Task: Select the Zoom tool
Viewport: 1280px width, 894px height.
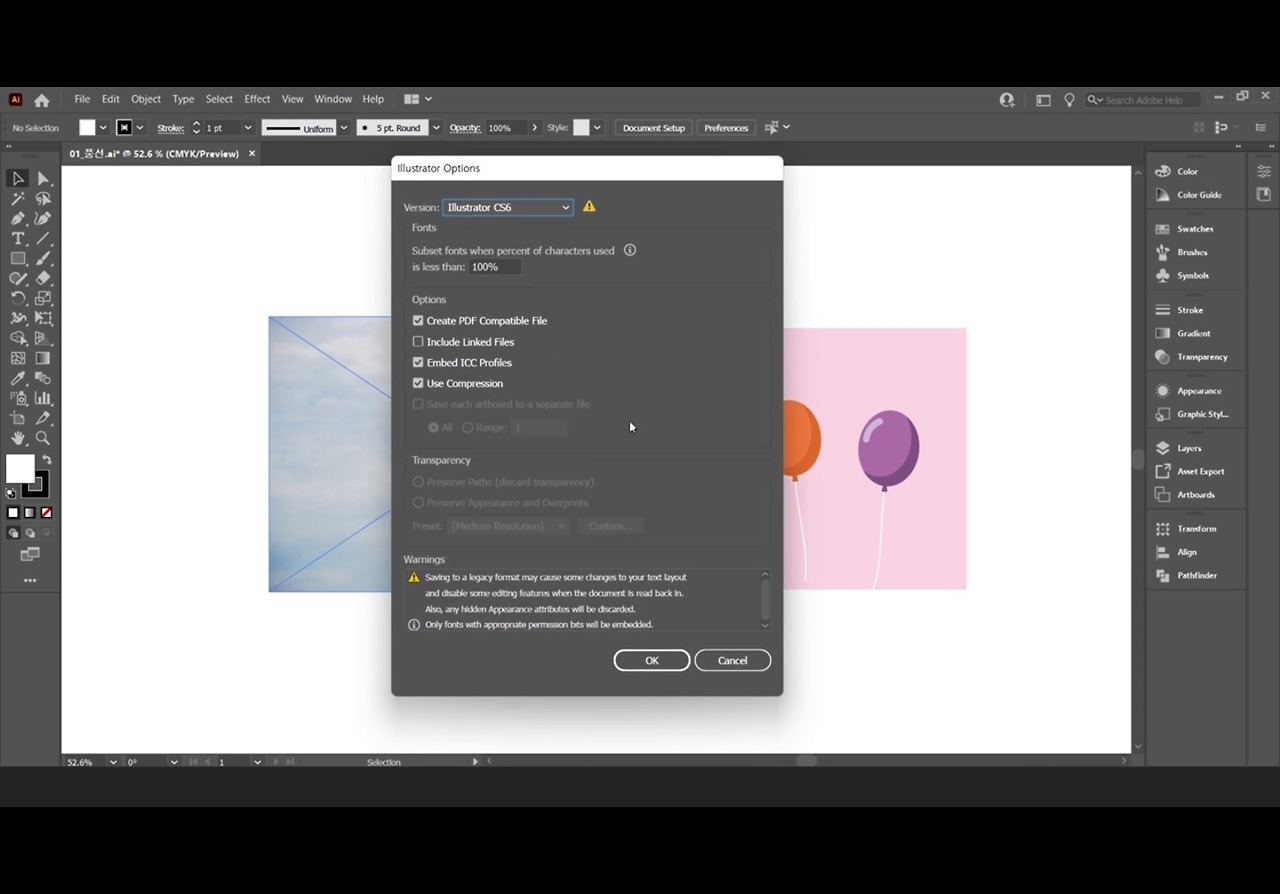Action: 43,438
